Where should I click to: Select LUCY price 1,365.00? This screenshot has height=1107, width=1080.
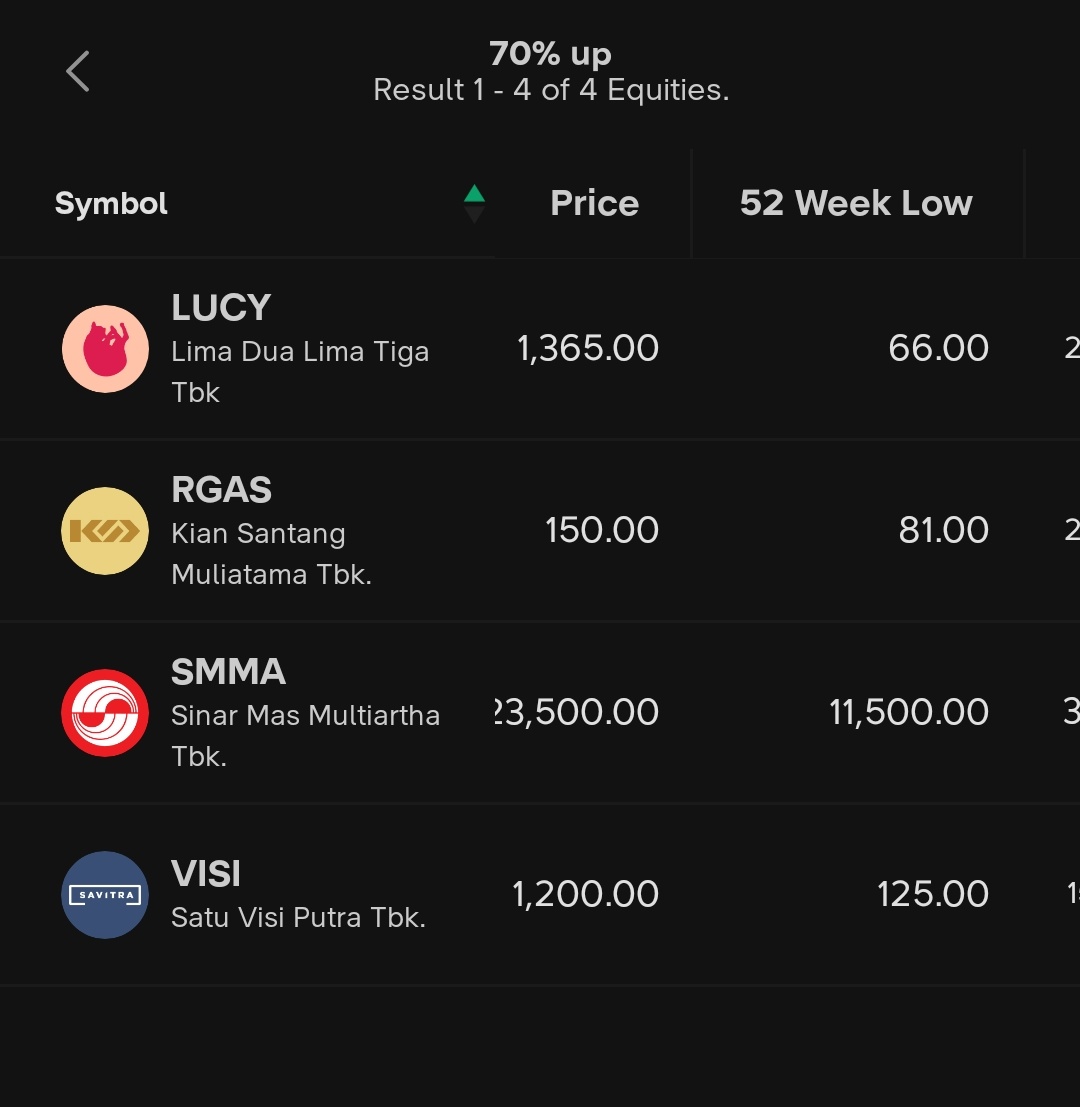(588, 349)
